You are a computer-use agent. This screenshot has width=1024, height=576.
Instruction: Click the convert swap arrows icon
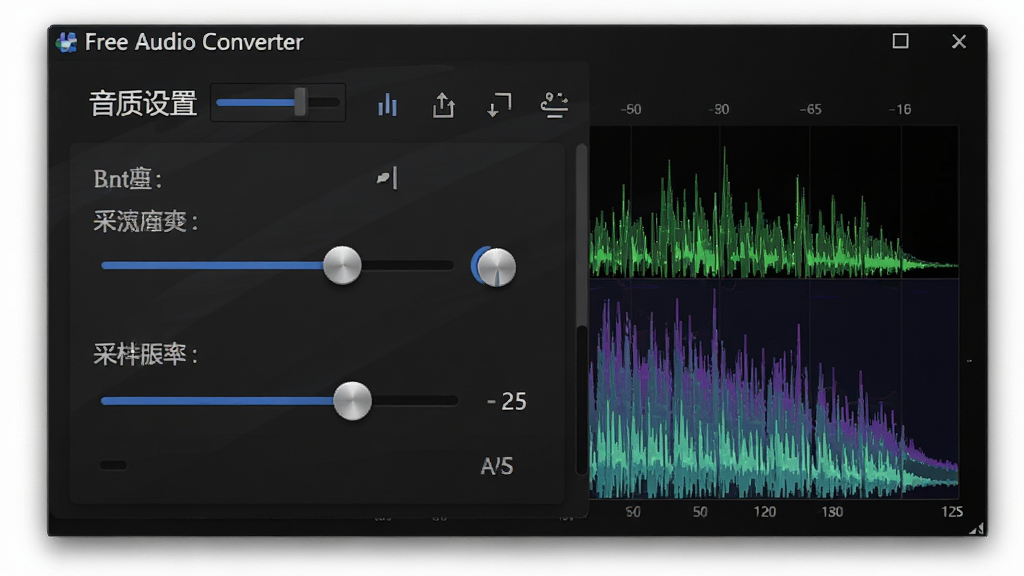(x=499, y=104)
